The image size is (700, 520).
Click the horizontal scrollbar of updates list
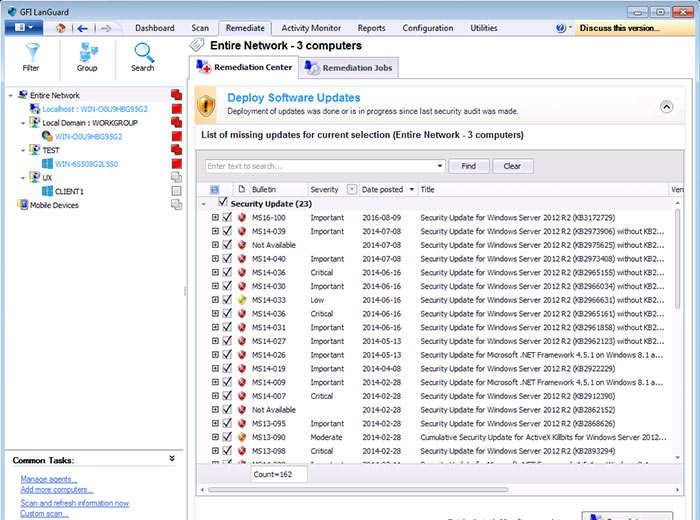(358, 490)
